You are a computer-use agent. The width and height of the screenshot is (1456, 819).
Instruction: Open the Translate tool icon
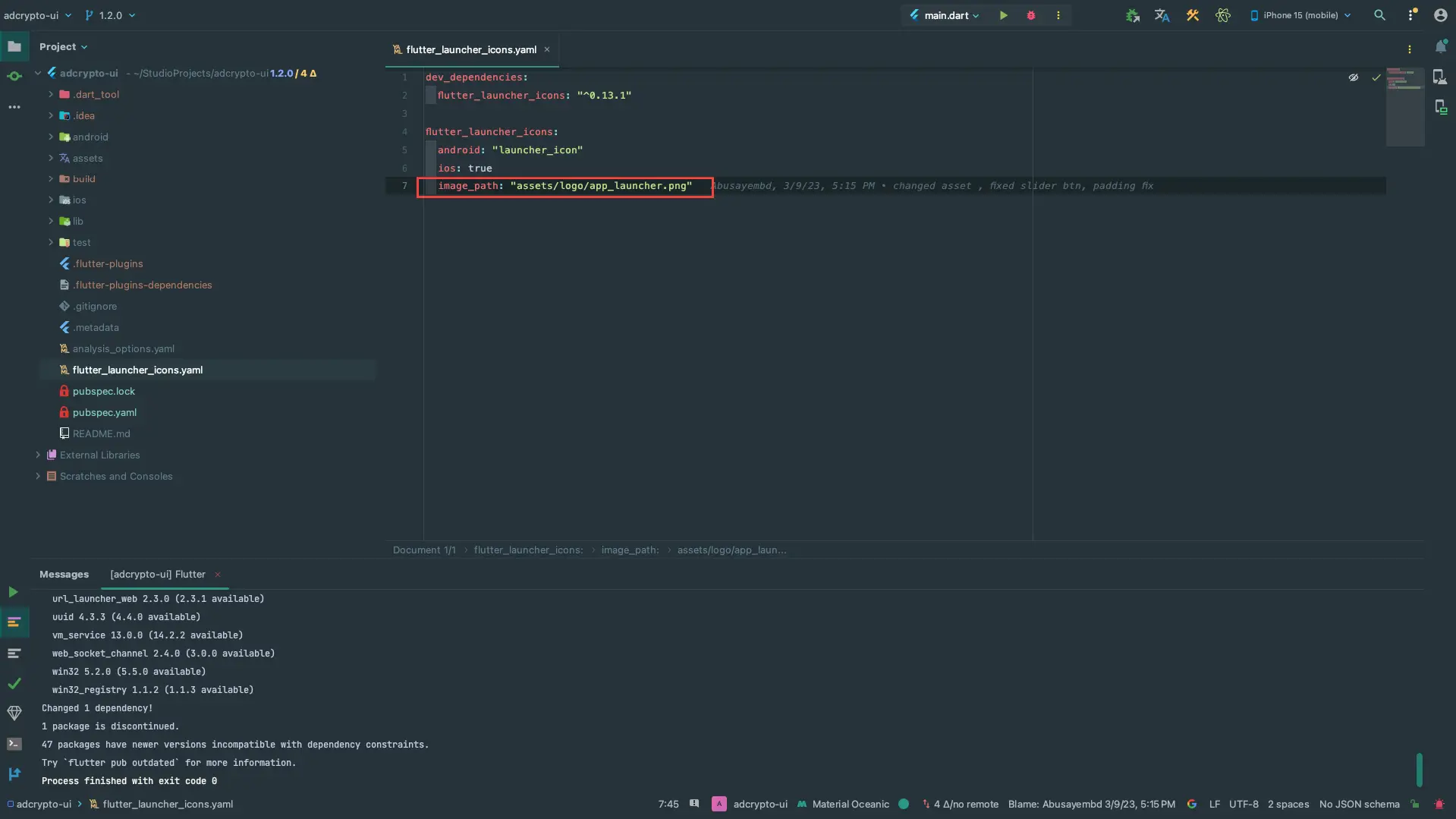click(1162, 15)
